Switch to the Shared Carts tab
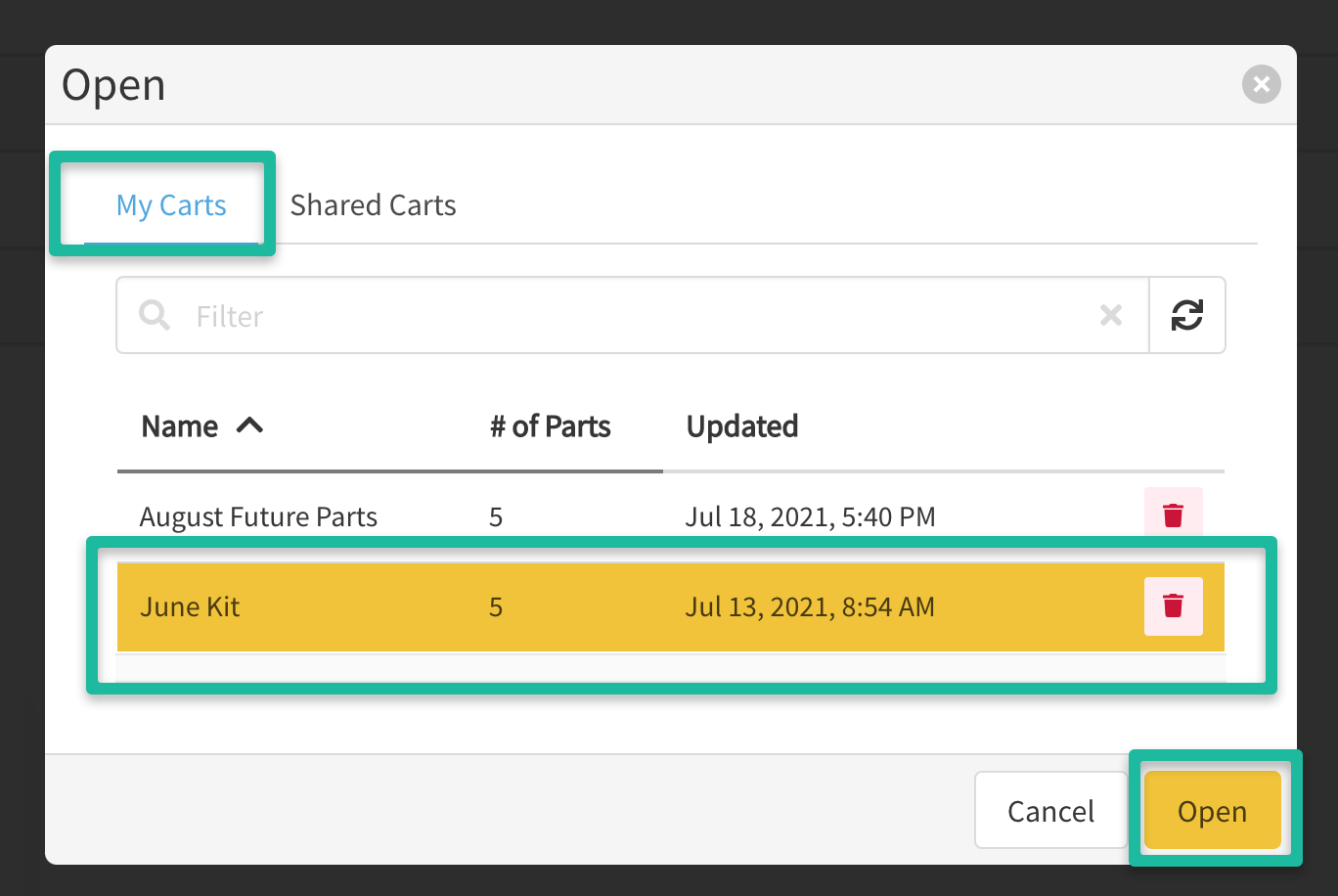This screenshot has height=896, width=1338. tap(373, 205)
